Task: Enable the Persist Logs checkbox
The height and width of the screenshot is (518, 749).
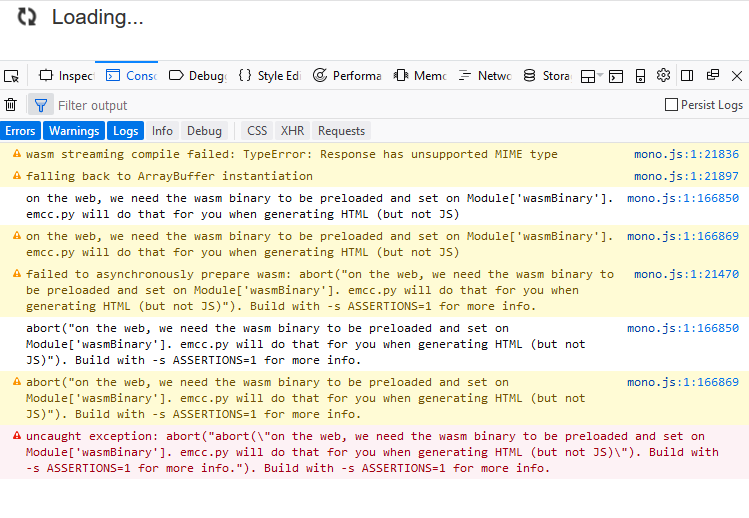Action: 671,105
